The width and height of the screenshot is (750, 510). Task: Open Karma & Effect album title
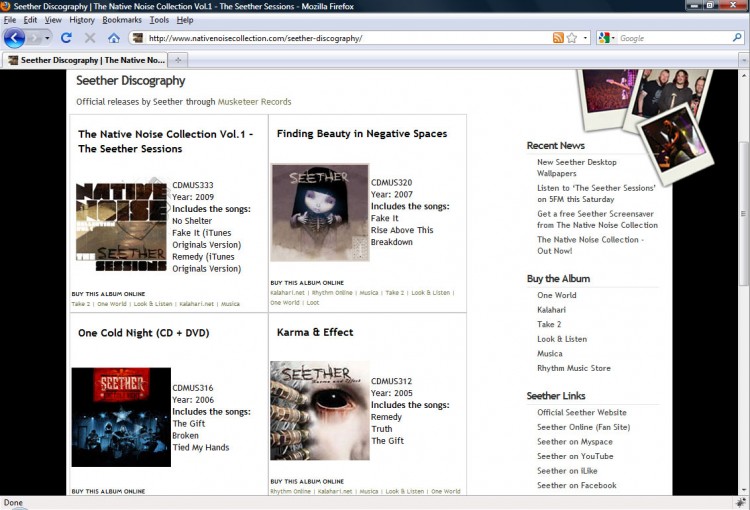click(315, 332)
